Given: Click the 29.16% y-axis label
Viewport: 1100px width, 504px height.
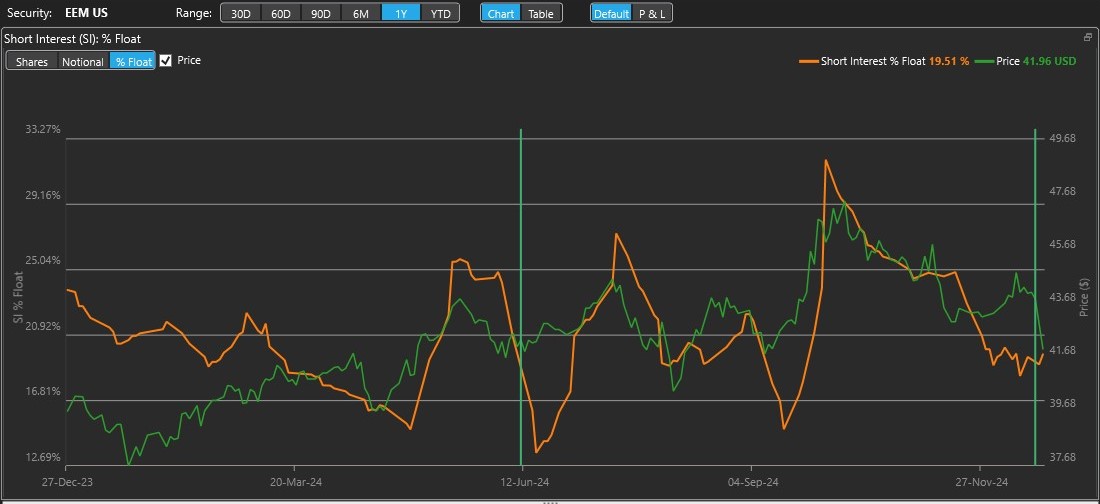Looking at the screenshot, I should pos(43,195).
